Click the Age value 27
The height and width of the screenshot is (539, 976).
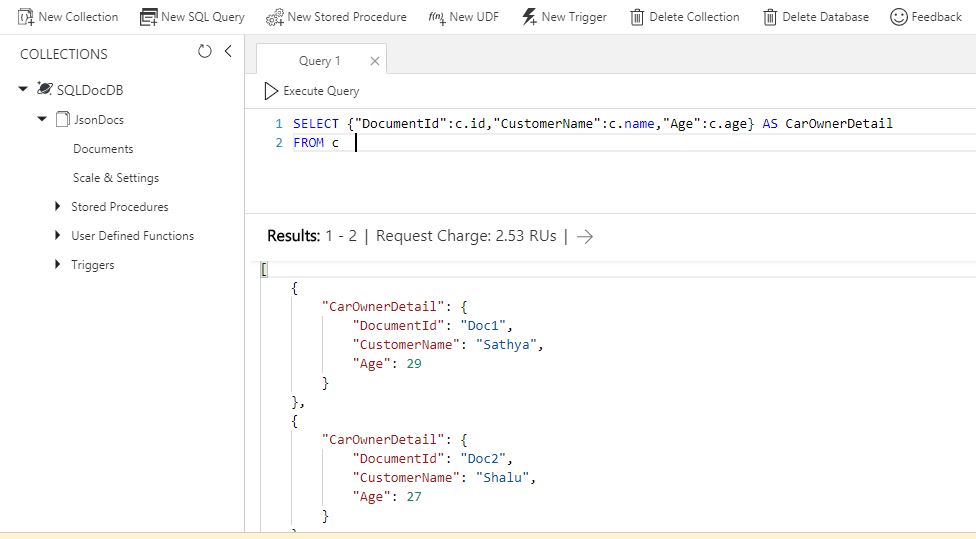414,497
